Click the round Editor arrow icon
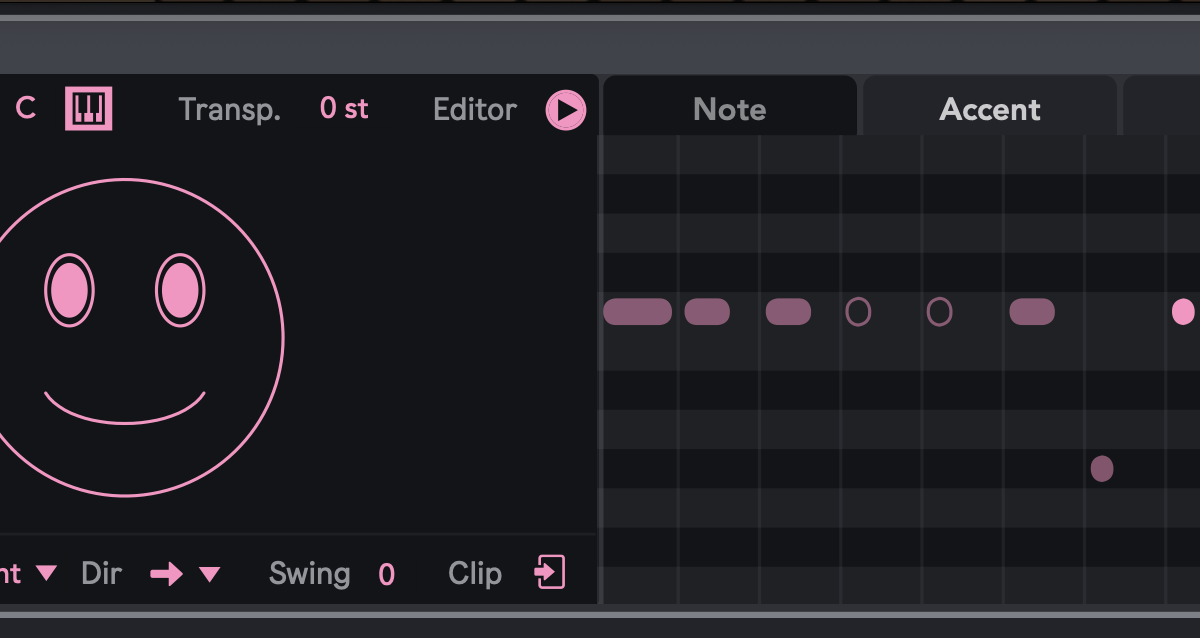Viewport: 1200px width, 638px height. point(565,110)
